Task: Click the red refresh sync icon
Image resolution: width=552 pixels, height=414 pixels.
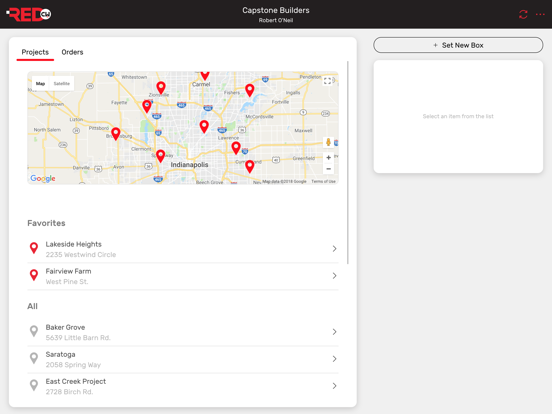Action: point(523,14)
